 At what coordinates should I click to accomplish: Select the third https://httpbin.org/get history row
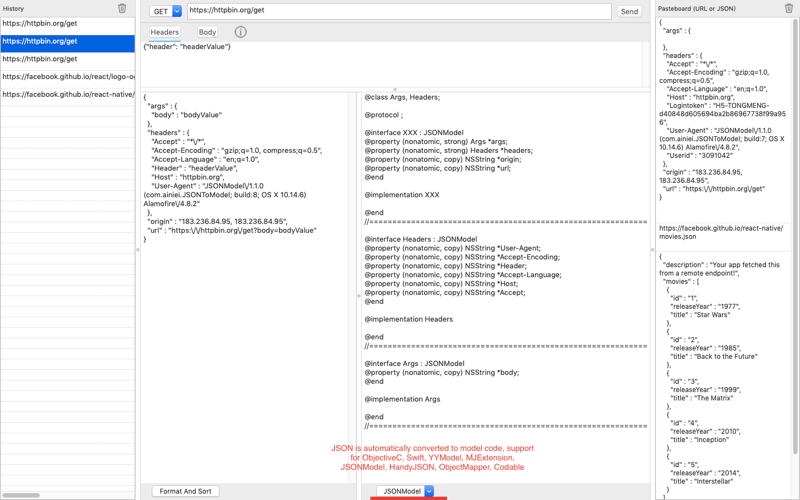(67, 59)
